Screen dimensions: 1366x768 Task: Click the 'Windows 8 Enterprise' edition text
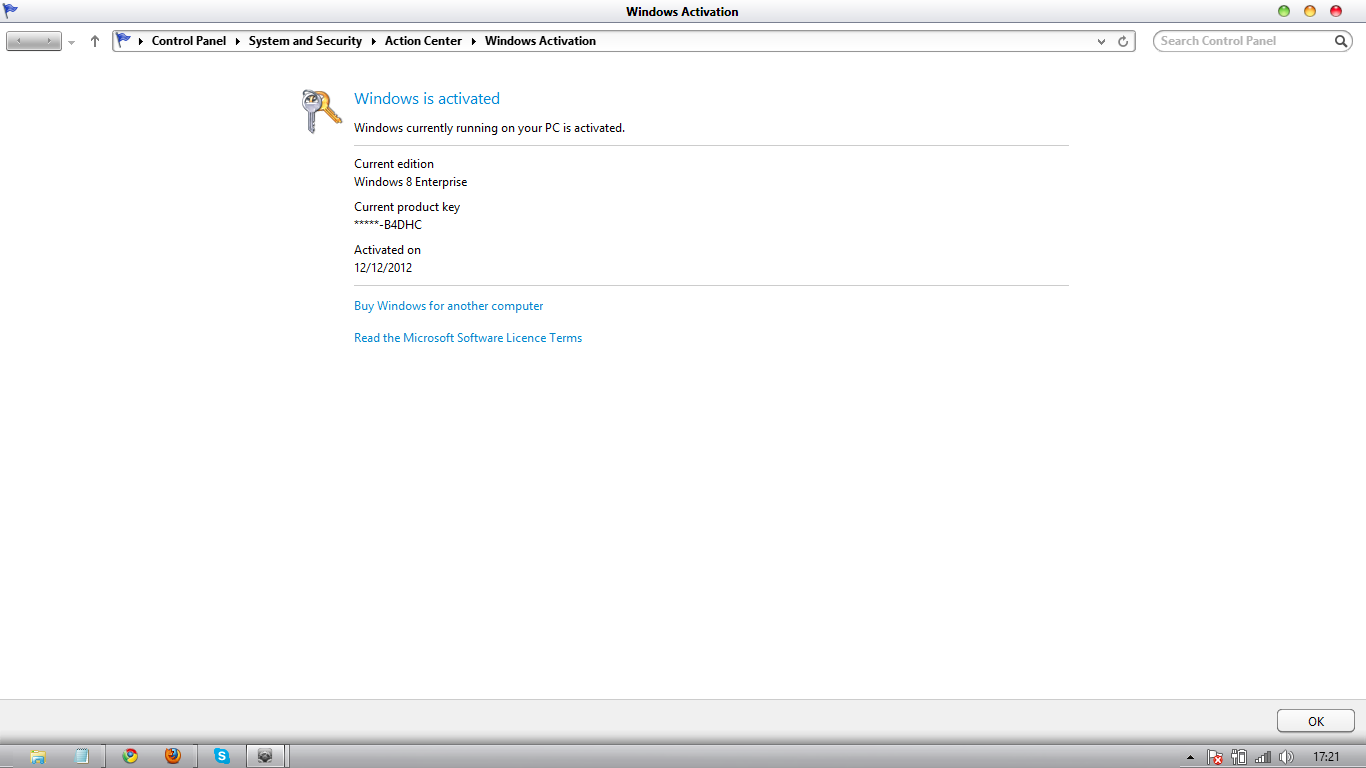coord(411,182)
